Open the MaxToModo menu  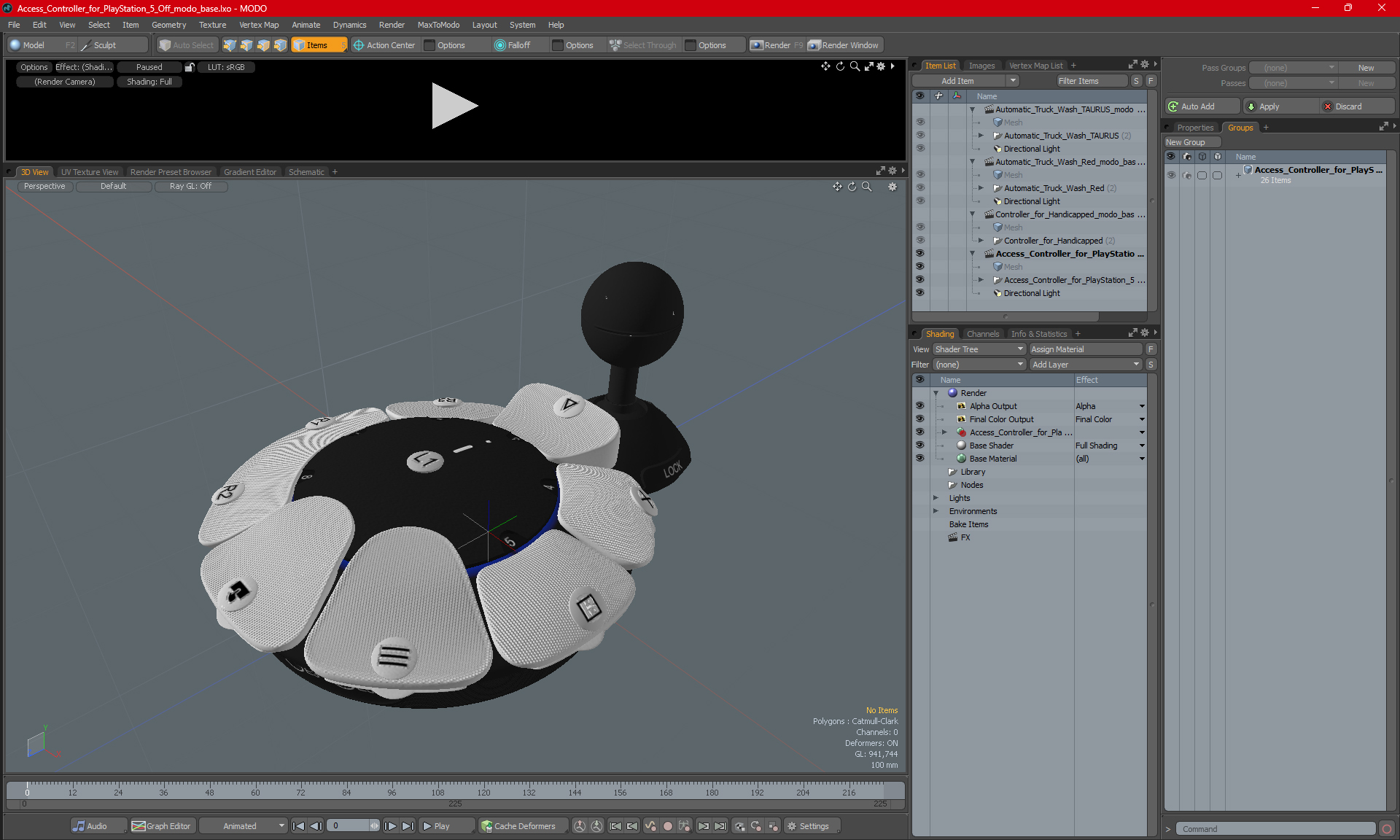coord(438,25)
